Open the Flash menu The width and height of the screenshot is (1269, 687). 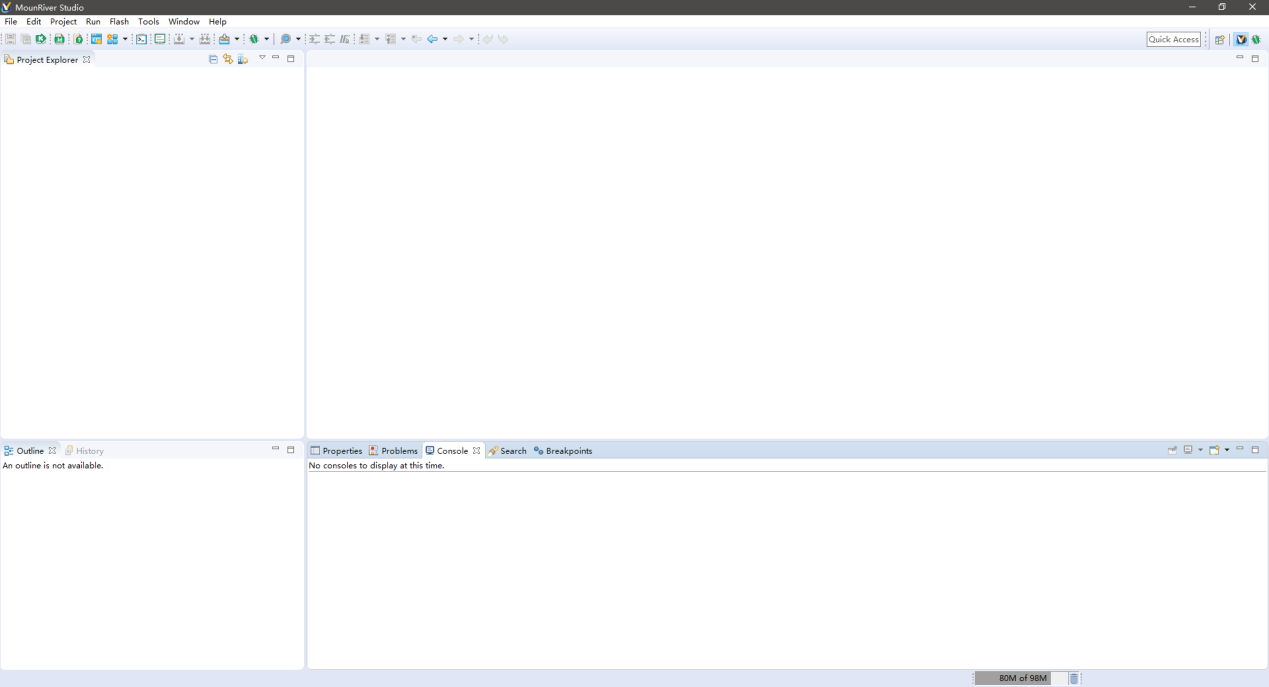[x=119, y=21]
